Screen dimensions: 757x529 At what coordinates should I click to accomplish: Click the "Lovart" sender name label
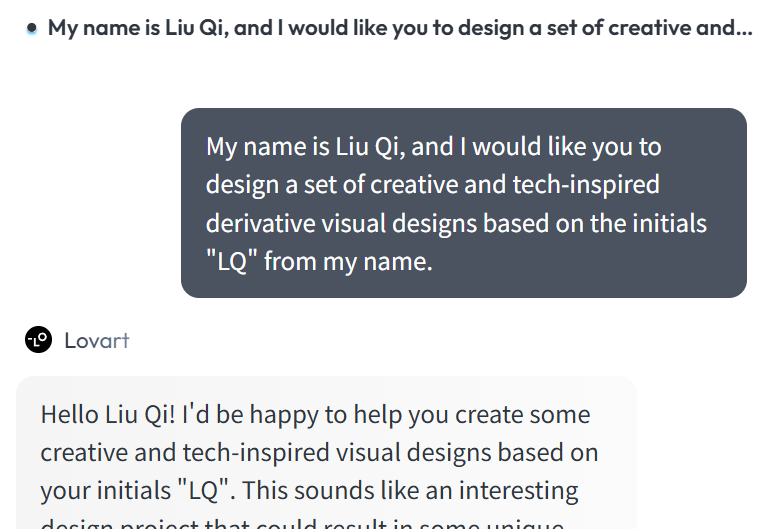pos(97,340)
